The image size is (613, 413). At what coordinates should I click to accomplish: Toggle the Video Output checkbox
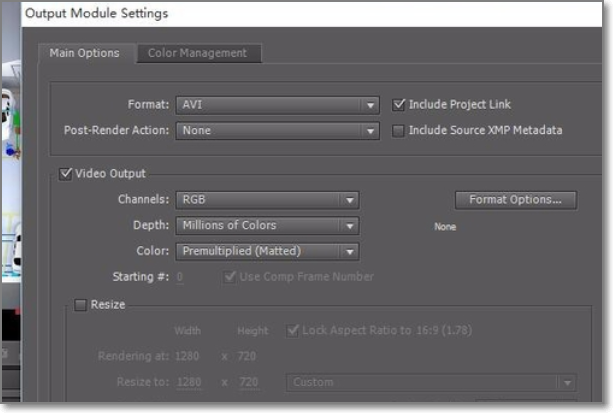point(67,174)
